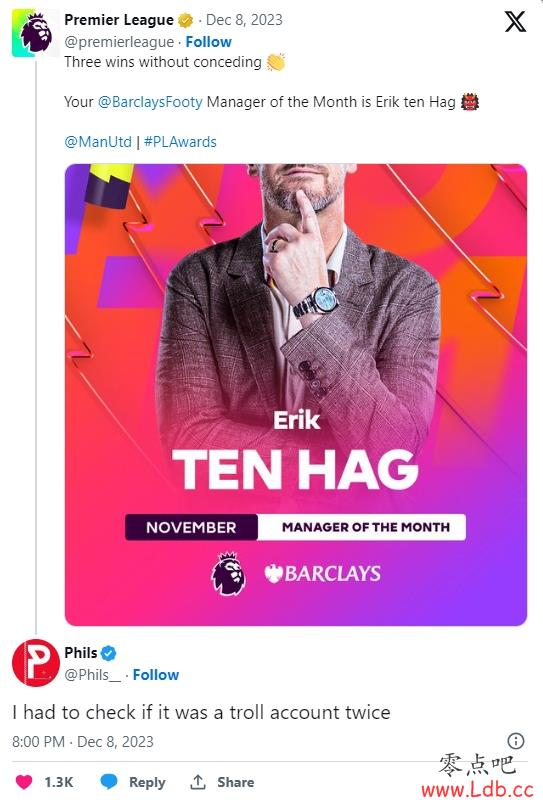Image resolution: width=543 pixels, height=800 pixels.
Task: Open the #PLAwards hashtag
Action: (x=180, y=142)
